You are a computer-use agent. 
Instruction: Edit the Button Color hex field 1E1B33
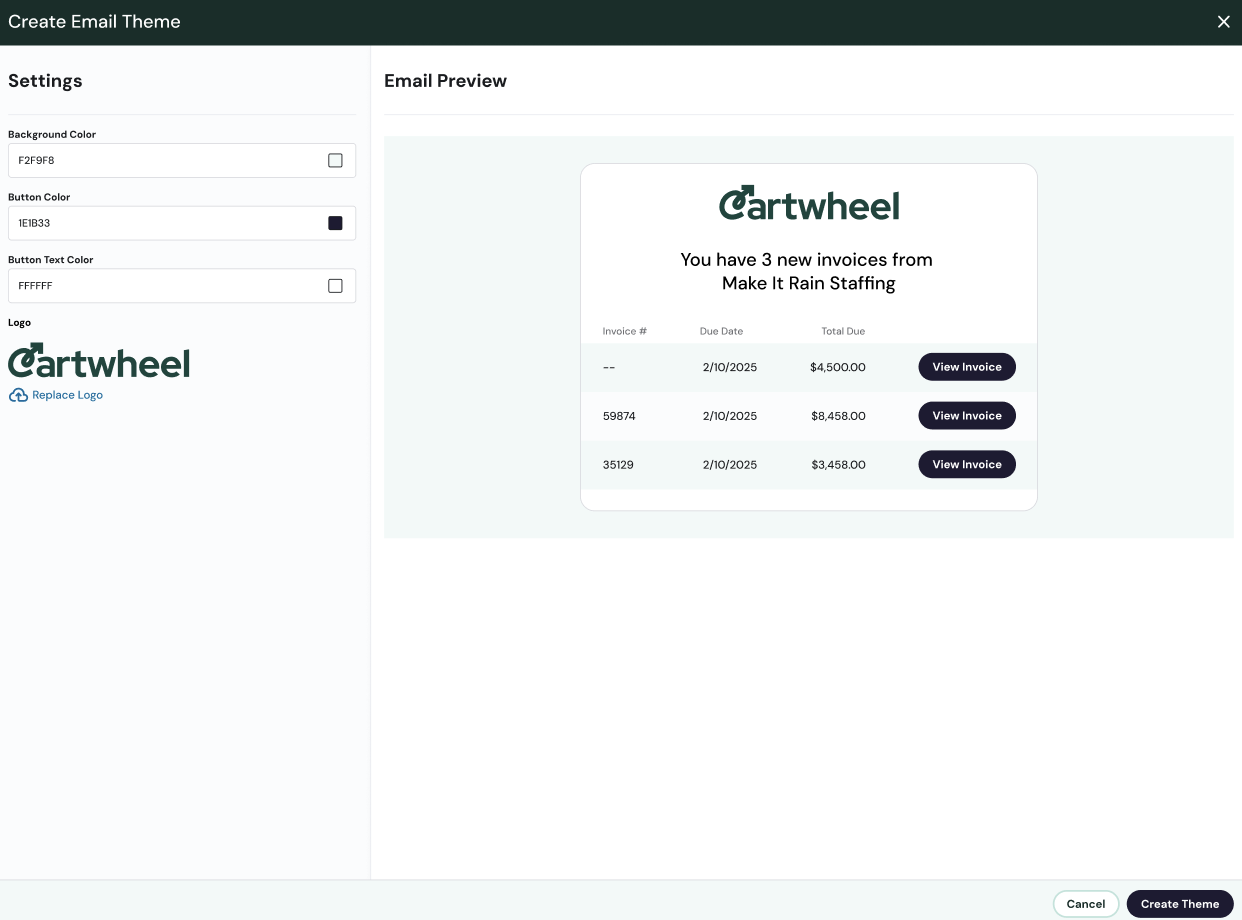pyautogui.click(x=182, y=223)
